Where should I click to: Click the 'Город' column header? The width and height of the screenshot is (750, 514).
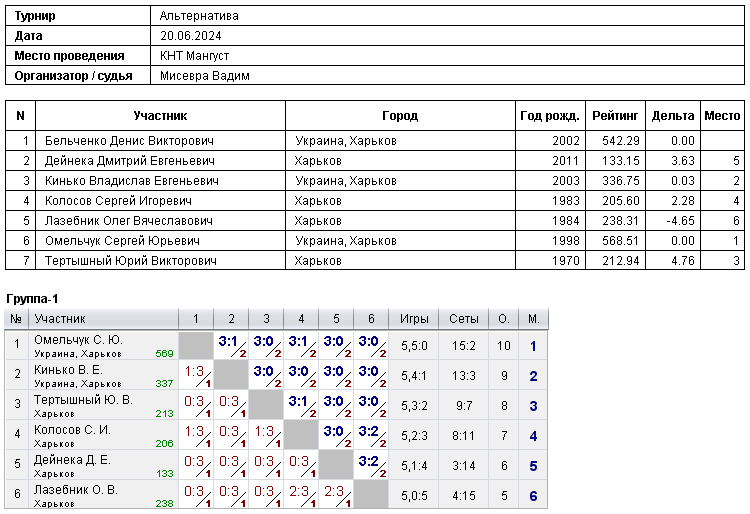[x=400, y=116]
